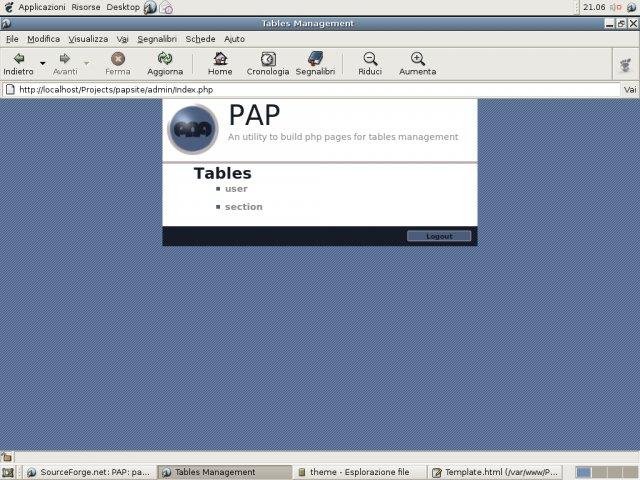
Task: Open the Visualizza menu
Action: click(x=88, y=39)
